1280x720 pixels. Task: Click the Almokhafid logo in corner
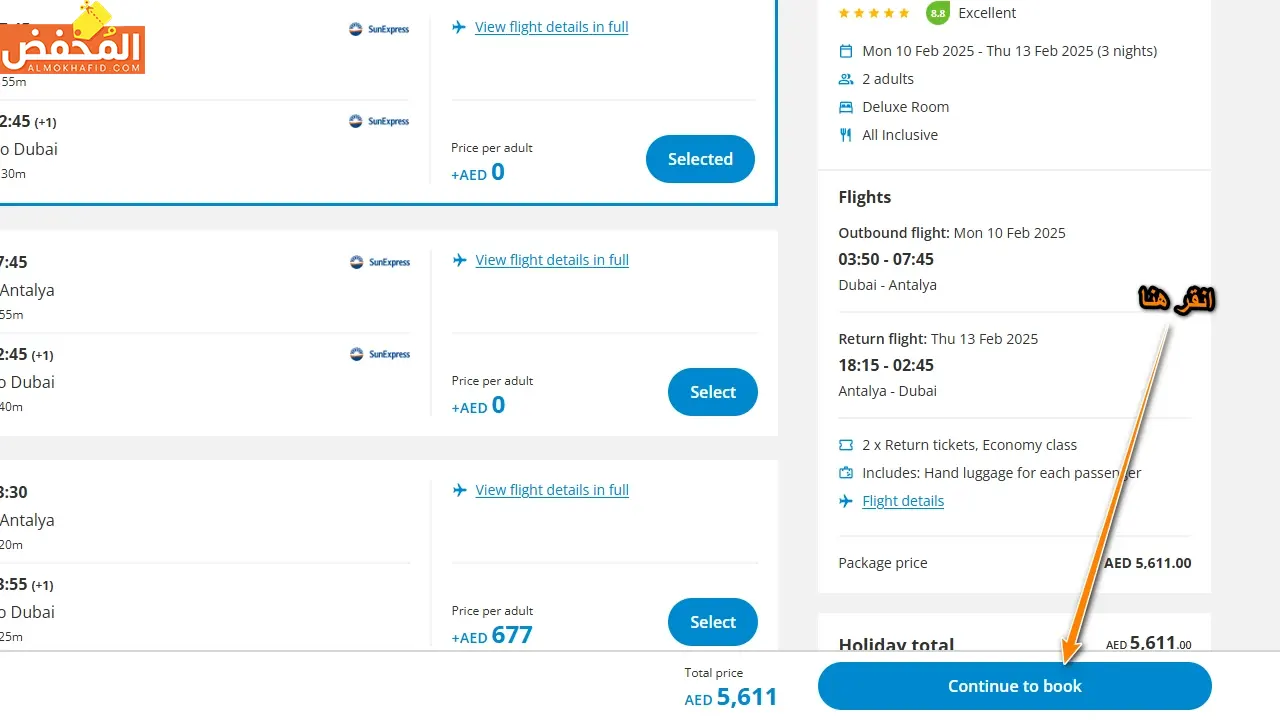72,40
